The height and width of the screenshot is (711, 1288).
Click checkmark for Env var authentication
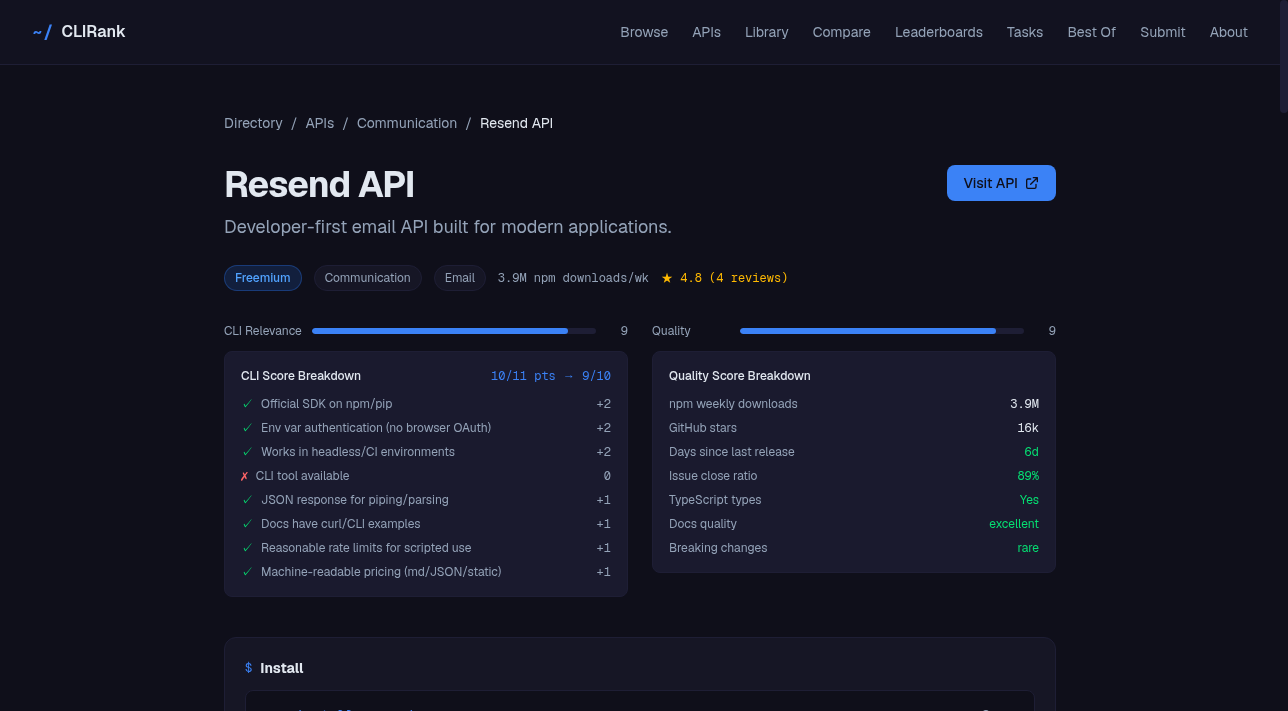click(247, 428)
